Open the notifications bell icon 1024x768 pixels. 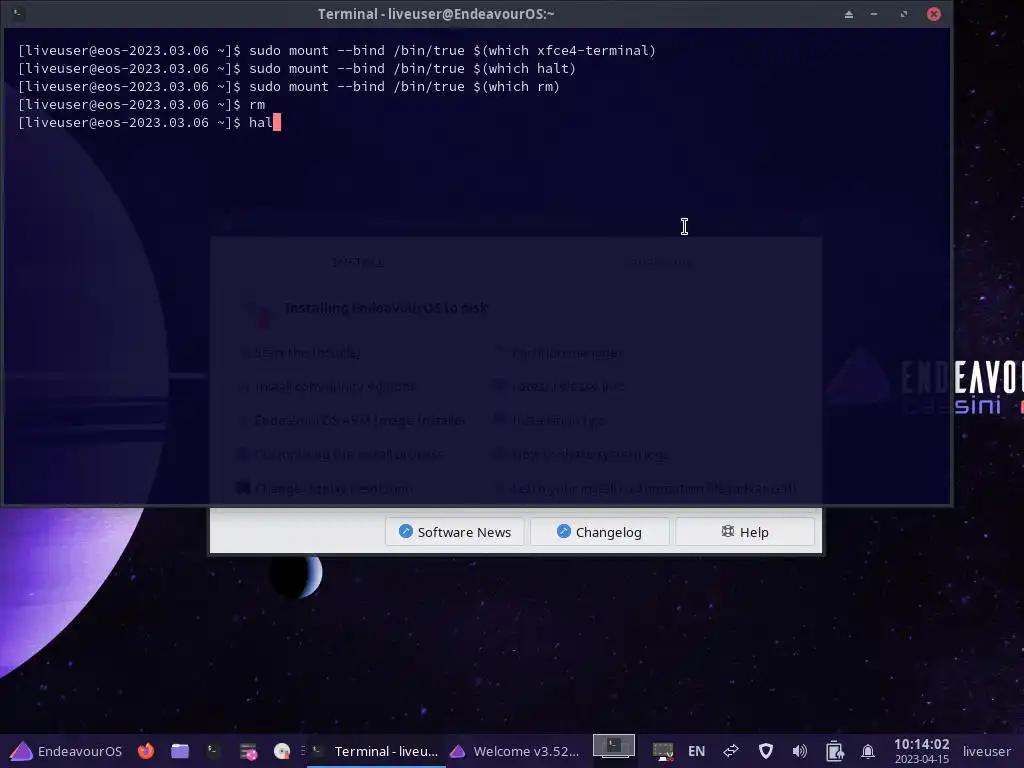click(868, 752)
